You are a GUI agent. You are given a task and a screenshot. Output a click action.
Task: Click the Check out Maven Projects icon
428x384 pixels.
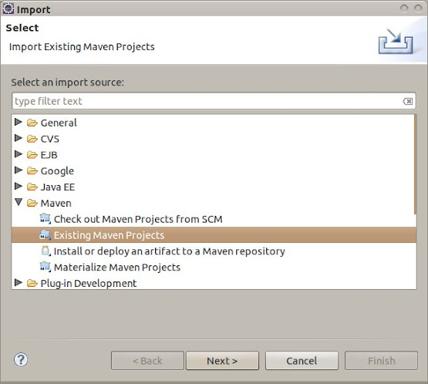click(45, 219)
